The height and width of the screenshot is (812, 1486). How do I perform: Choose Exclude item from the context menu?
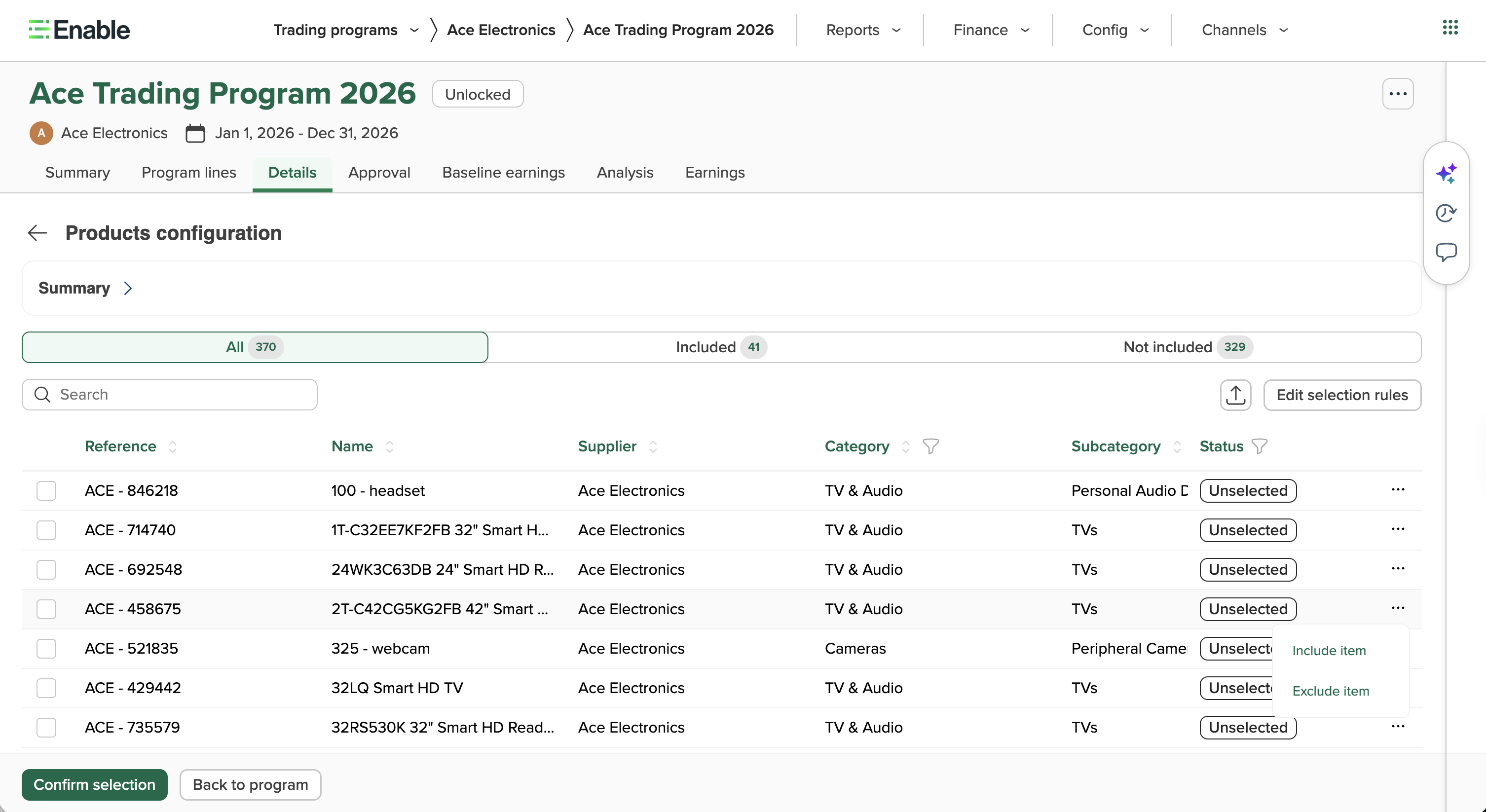(x=1330, y=691)
